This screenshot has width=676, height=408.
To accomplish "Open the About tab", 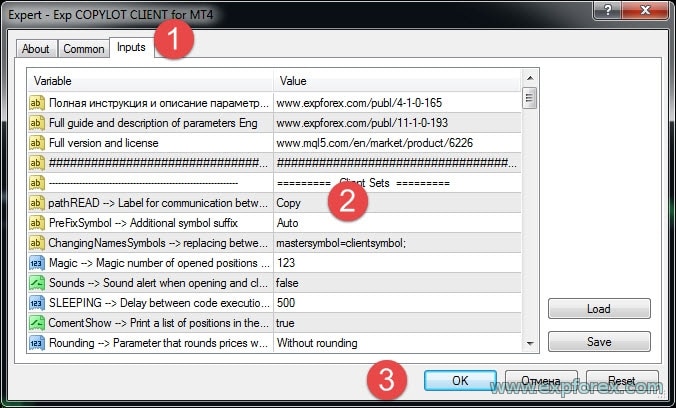I will 36,49.
